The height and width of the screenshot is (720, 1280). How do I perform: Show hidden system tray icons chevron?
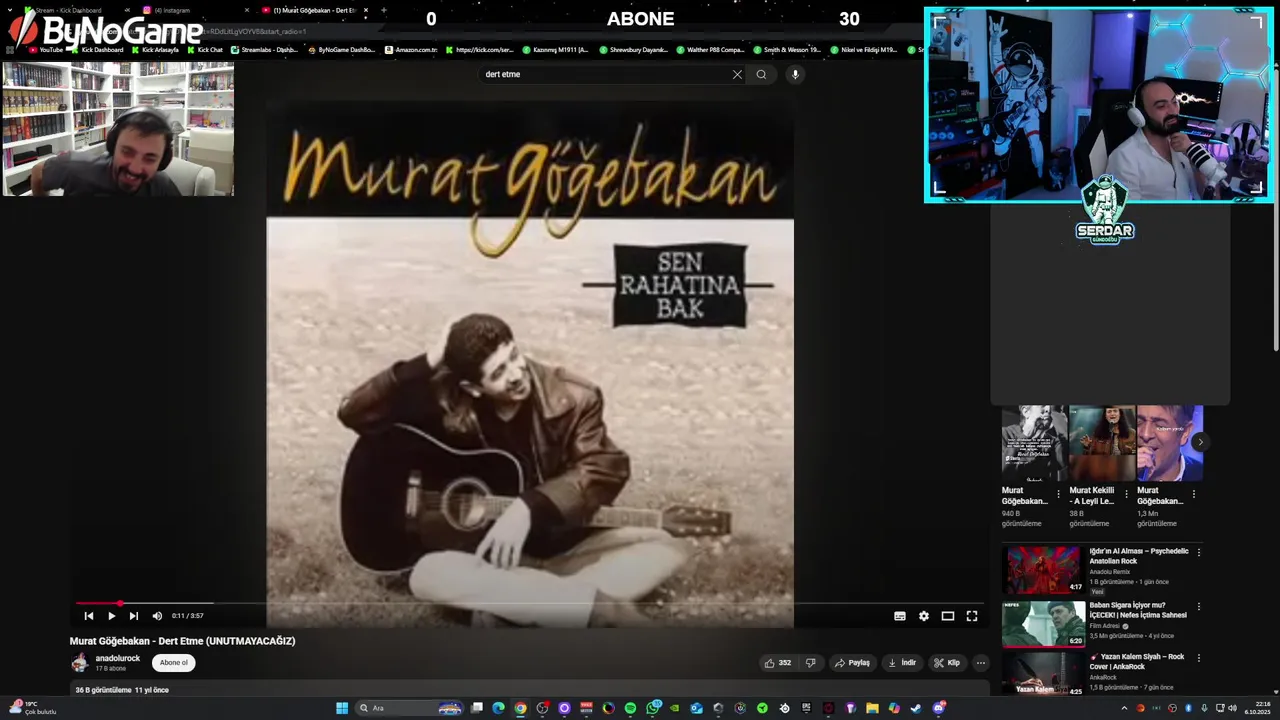pos(1125,708)
